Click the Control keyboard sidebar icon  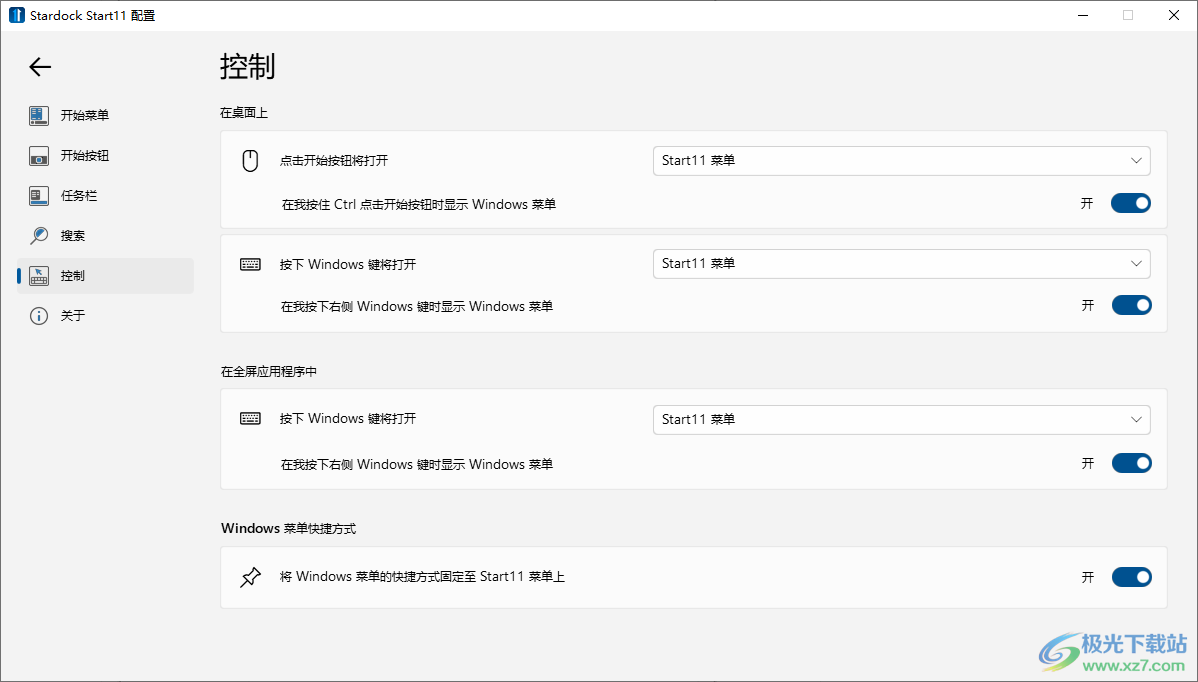(39, 276)
